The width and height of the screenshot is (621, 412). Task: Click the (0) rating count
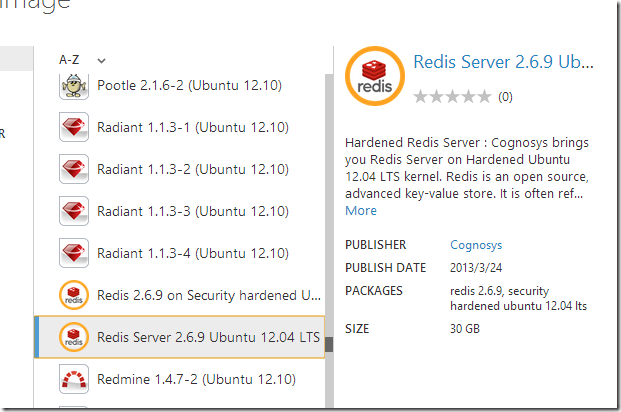505,97
